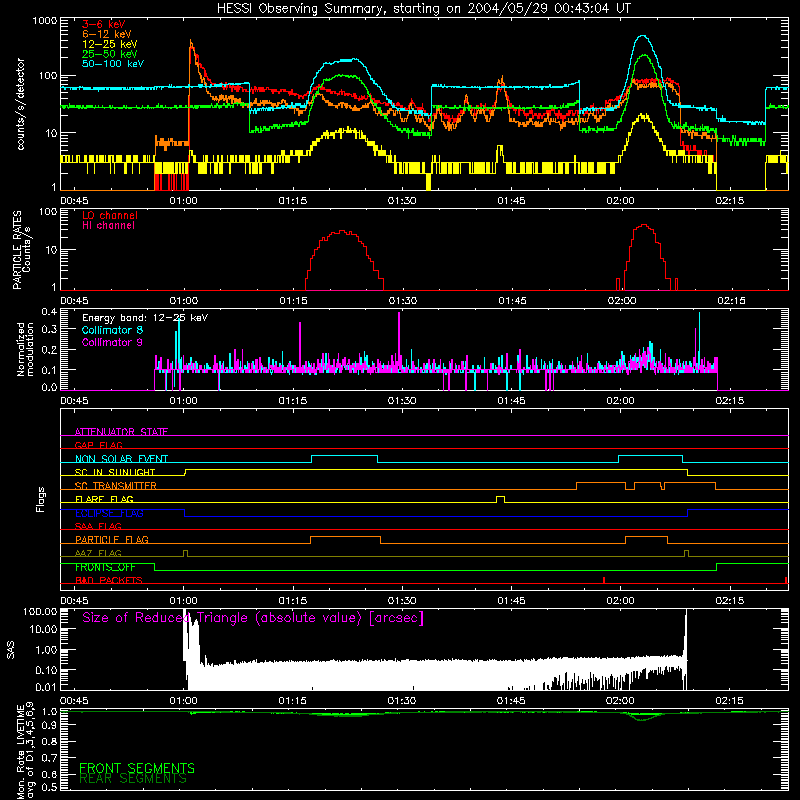Select the SC_IN_SUNLIGHT flag label
The height and width of the screenshot is (800, 800).
pos(114,472)
